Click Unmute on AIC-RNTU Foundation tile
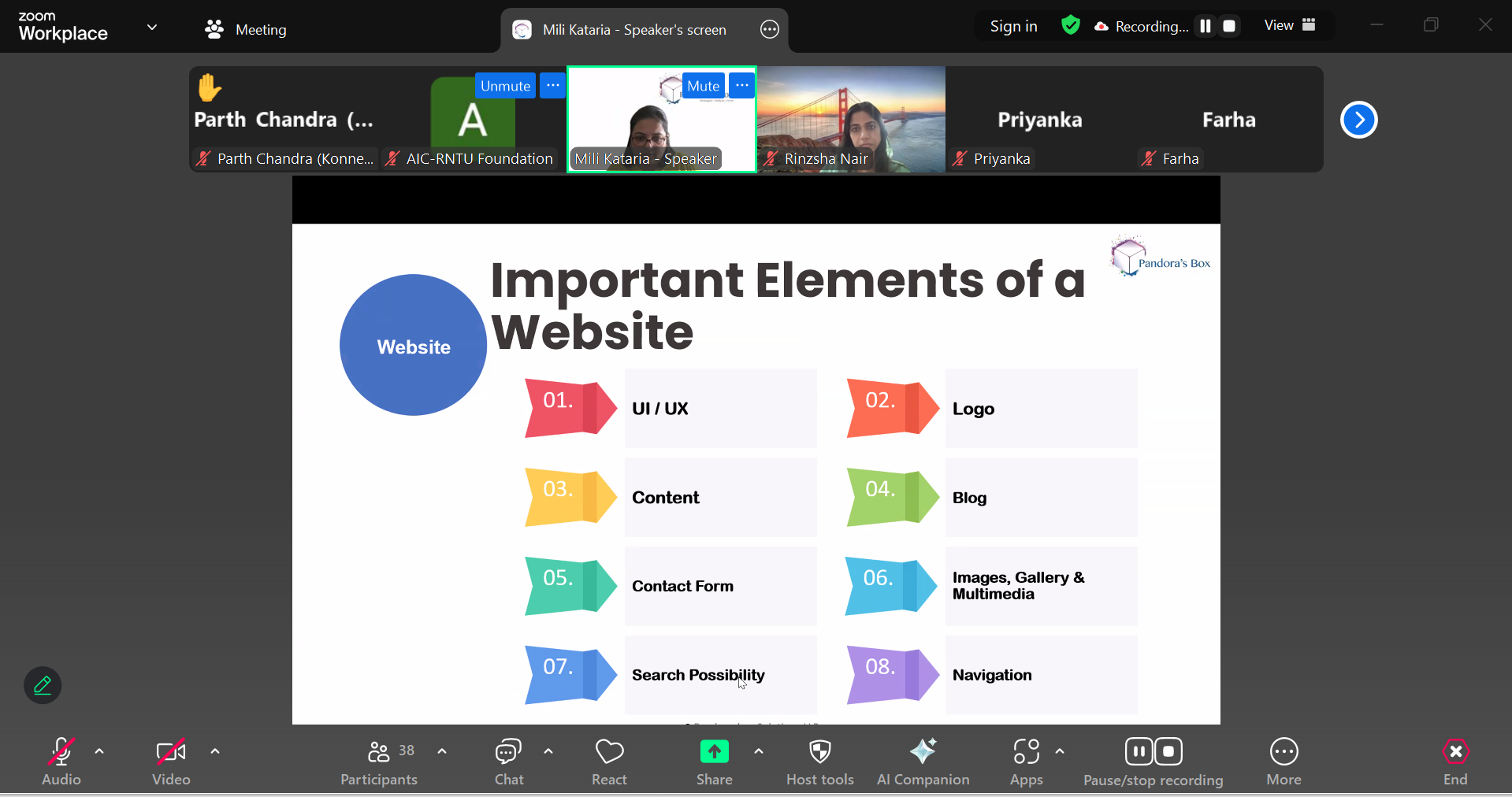The width and height of the screenshot is (1512, 797). click(x=505, y=86)
